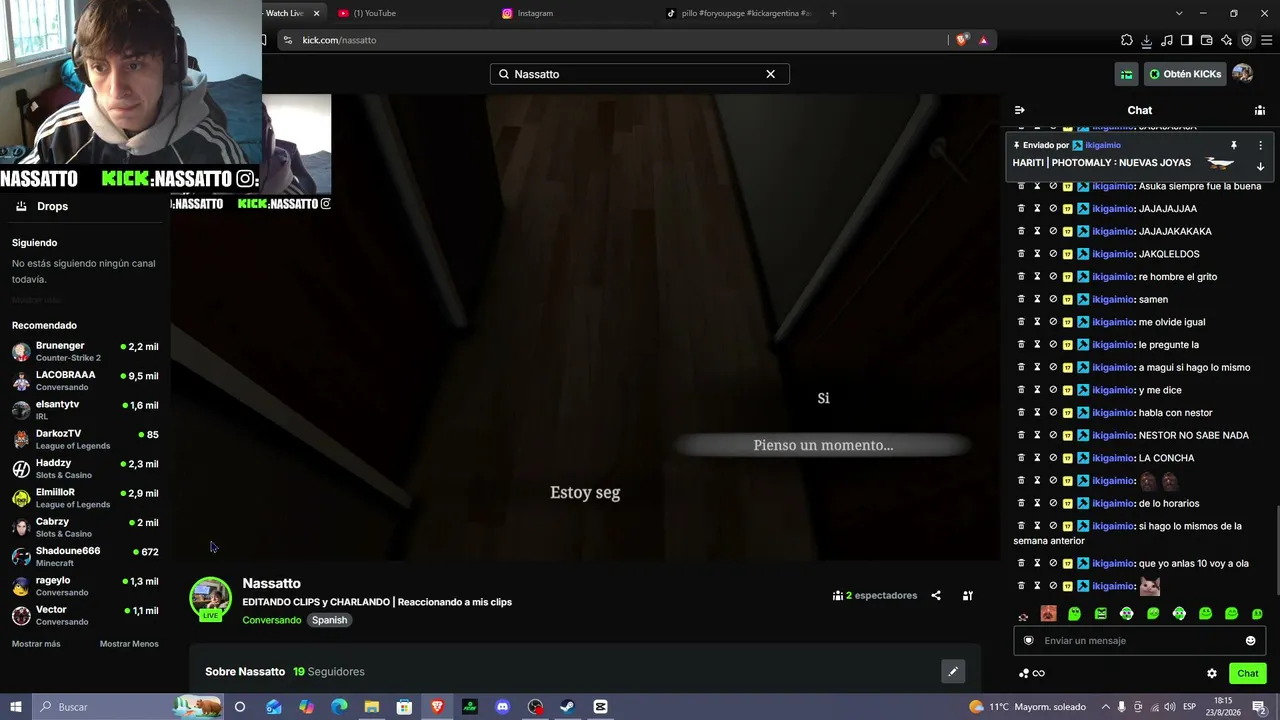This screenshot has height=720, width=1280.
Task: Open the Brave playlist music note icon
Action: click(x=1167, y=40)
